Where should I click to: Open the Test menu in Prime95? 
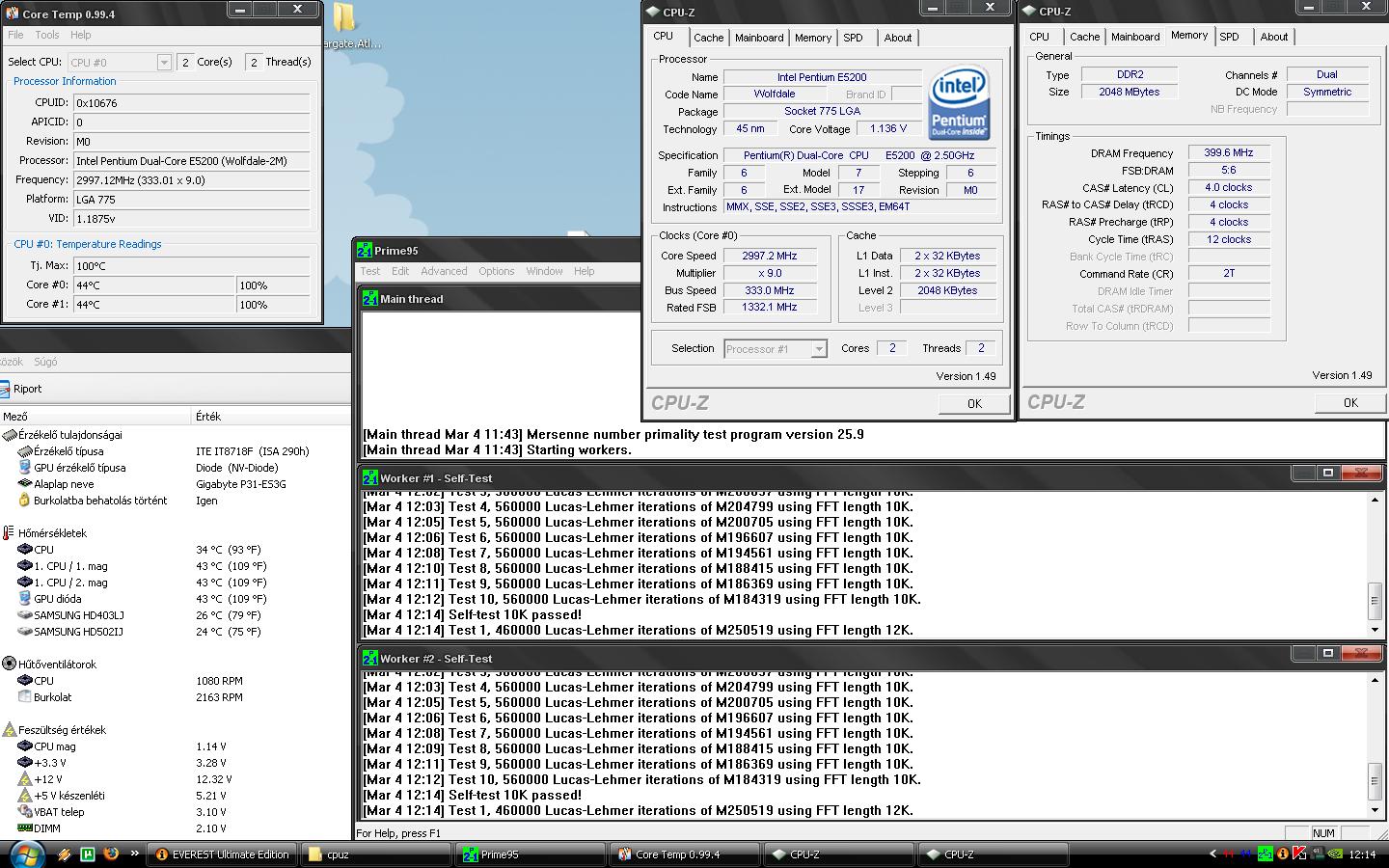(x=370, y=271)
